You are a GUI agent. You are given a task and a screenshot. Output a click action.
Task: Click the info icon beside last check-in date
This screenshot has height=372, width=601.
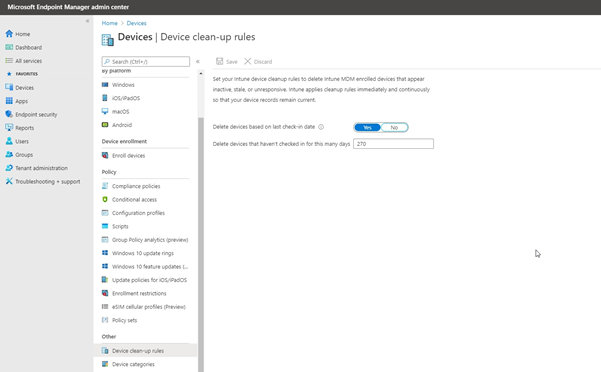[x=321, y=127]
